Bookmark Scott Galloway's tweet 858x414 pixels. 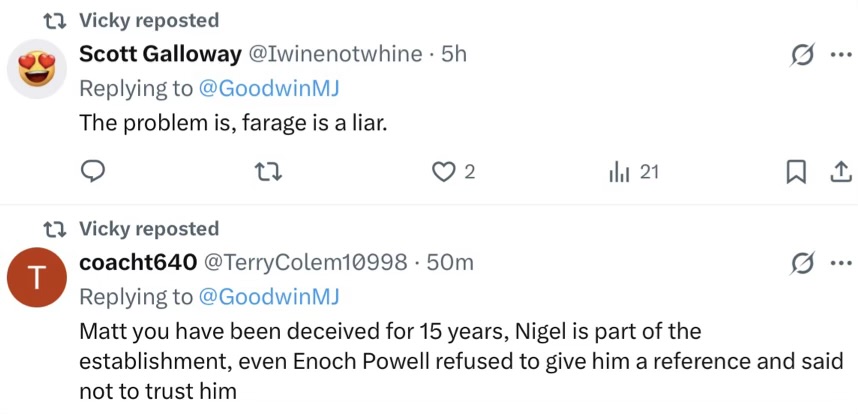point(796,173)
